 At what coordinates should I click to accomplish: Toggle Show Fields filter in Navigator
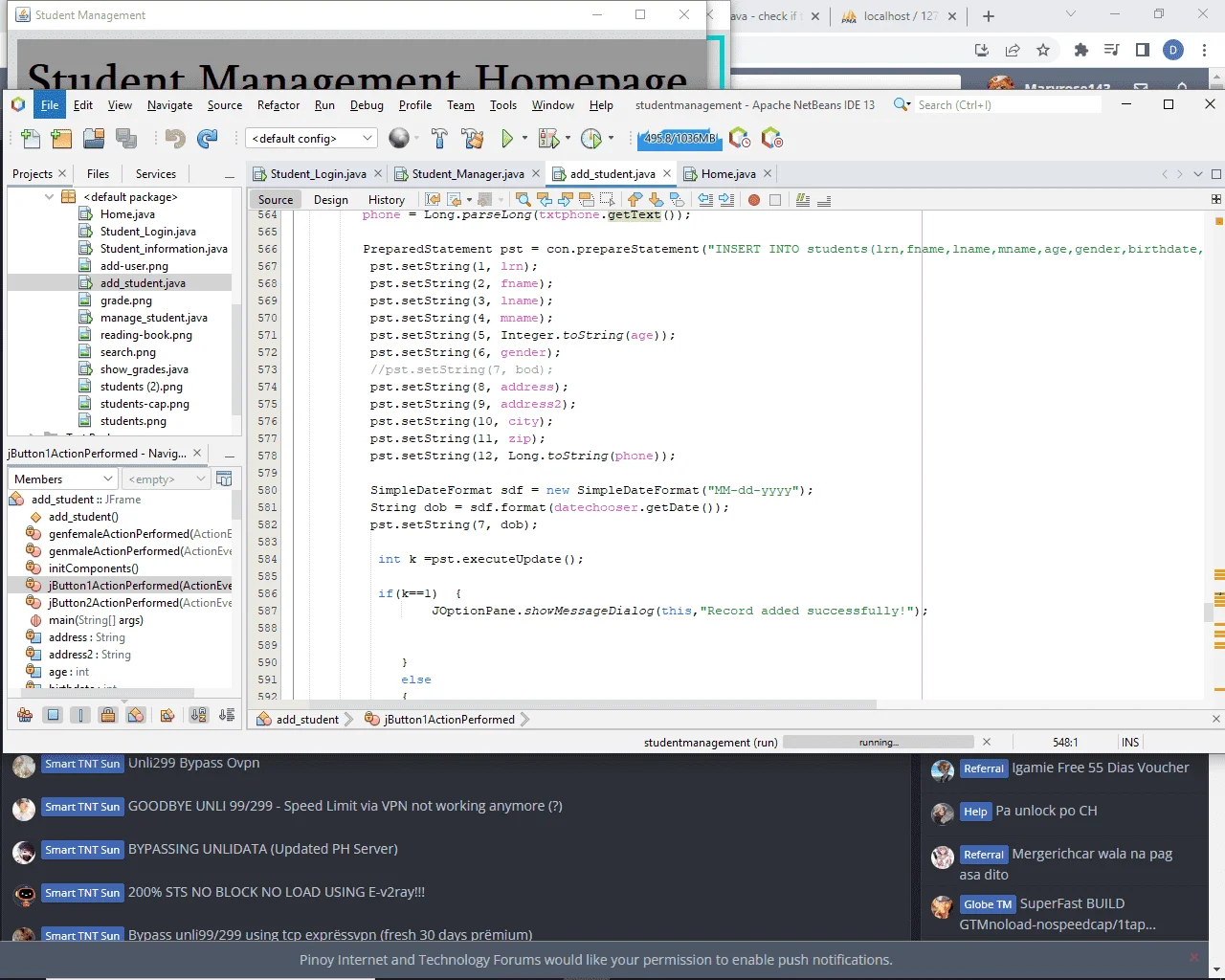coord(53,715)
